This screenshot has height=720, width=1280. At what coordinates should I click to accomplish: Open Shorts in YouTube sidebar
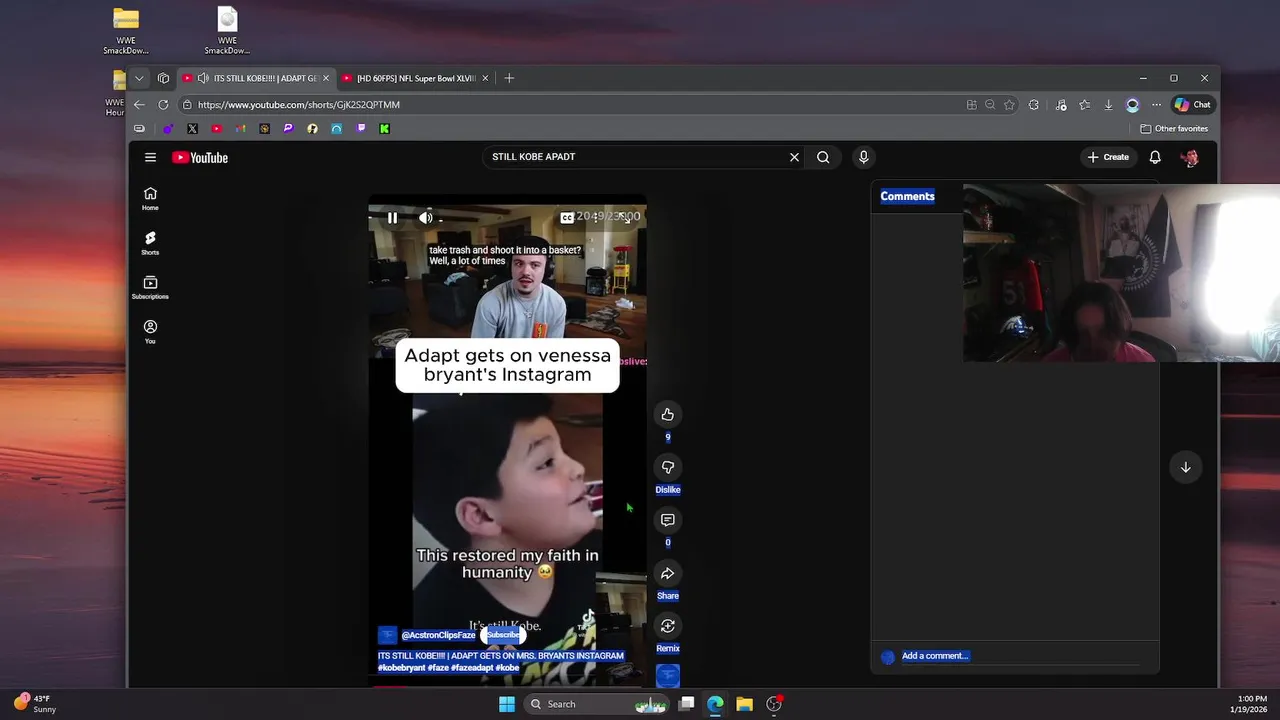tap(150, 243)
